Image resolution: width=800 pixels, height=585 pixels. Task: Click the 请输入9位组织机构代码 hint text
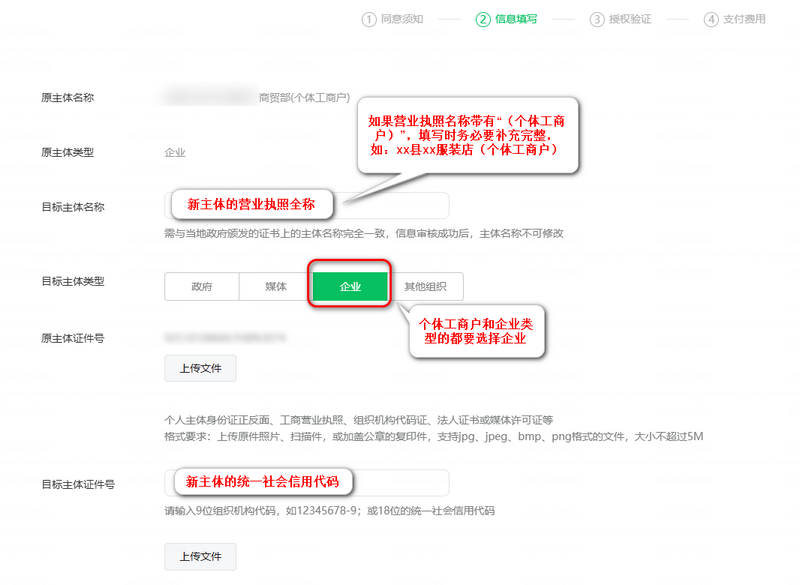(x=329, y=511)
